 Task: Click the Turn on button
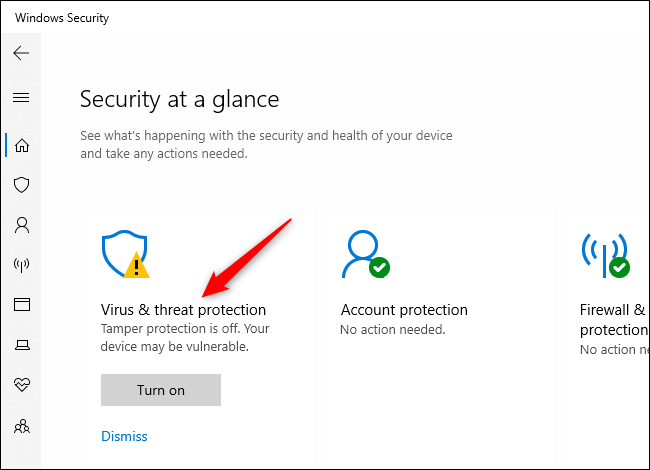[x=161, y=390]
